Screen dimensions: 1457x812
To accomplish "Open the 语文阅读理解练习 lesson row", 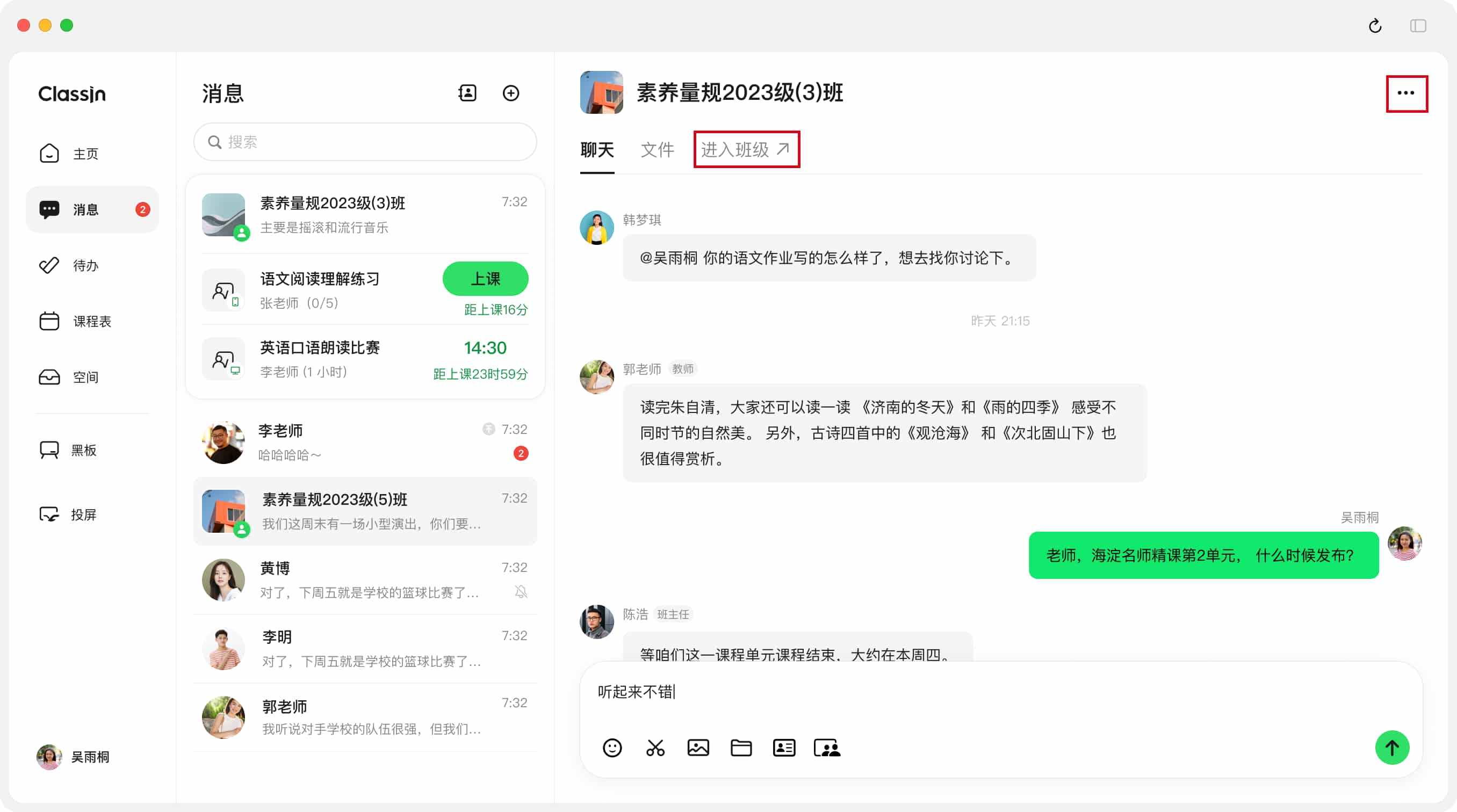I will [x=365, y=291].
